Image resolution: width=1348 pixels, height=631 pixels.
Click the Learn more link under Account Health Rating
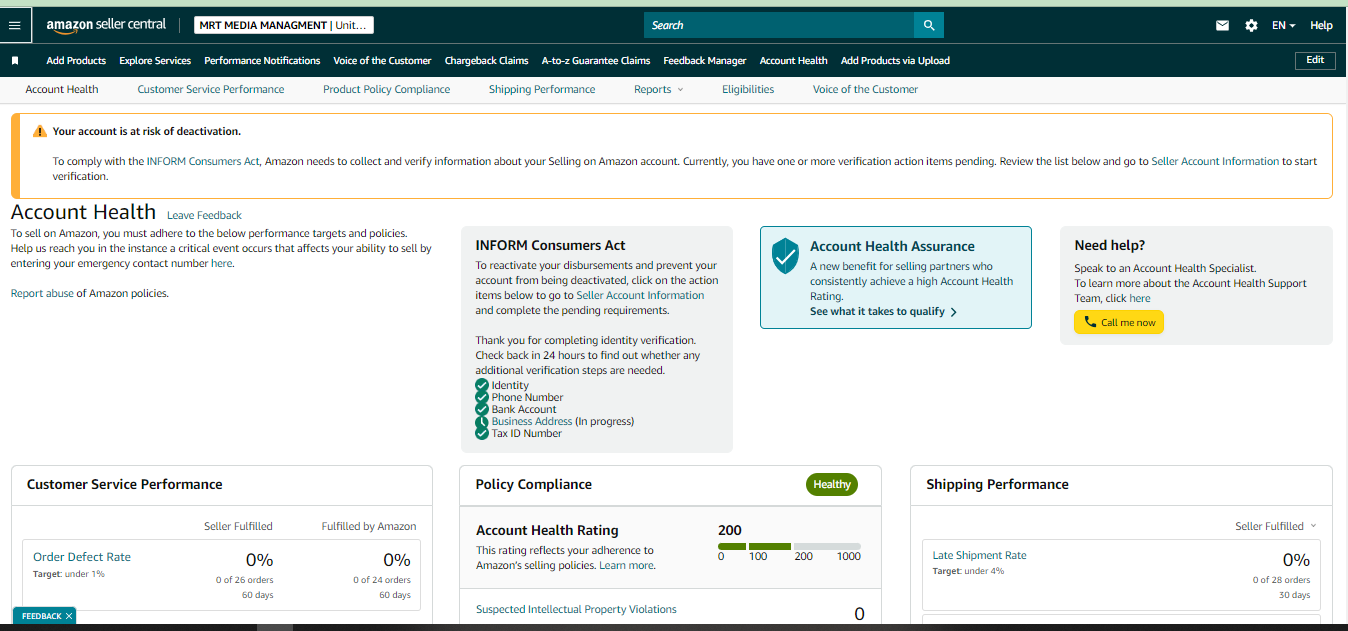[x=626, y=565]
